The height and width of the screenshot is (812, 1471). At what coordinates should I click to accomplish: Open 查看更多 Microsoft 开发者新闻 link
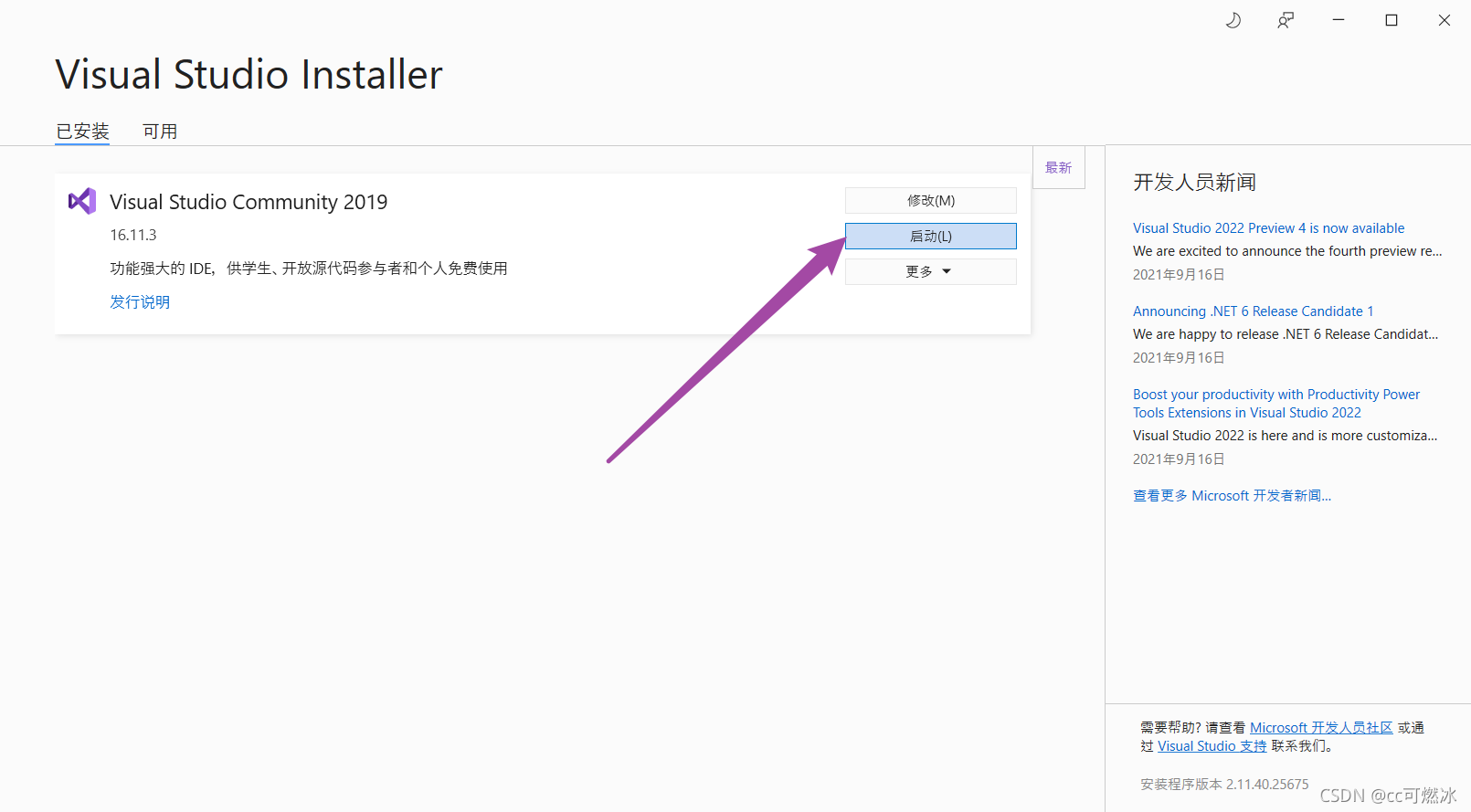pyautogui.click(x=1232, y=496)
